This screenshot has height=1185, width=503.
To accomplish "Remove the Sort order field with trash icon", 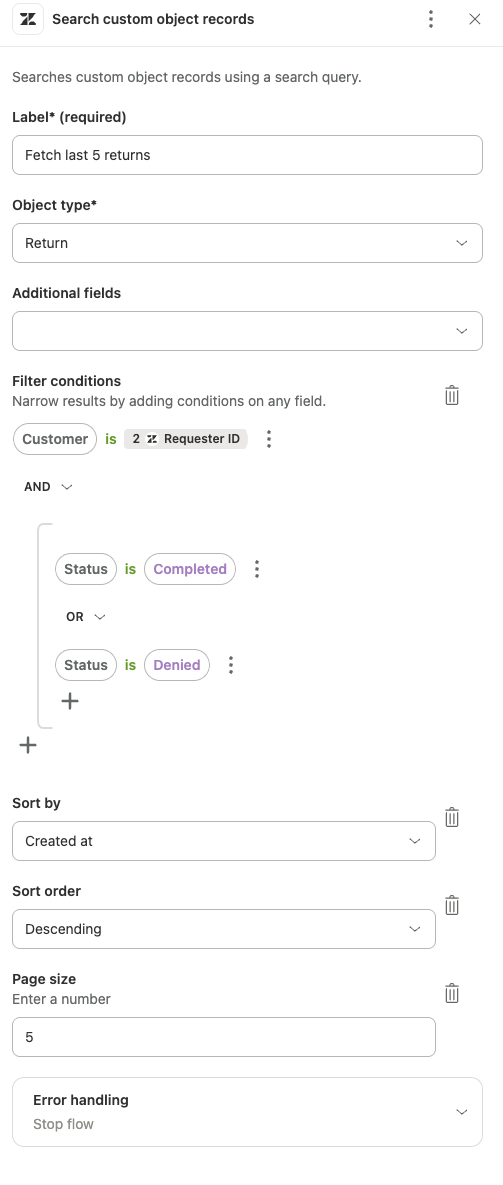I will pyautogui.click(x=452, y=905).
